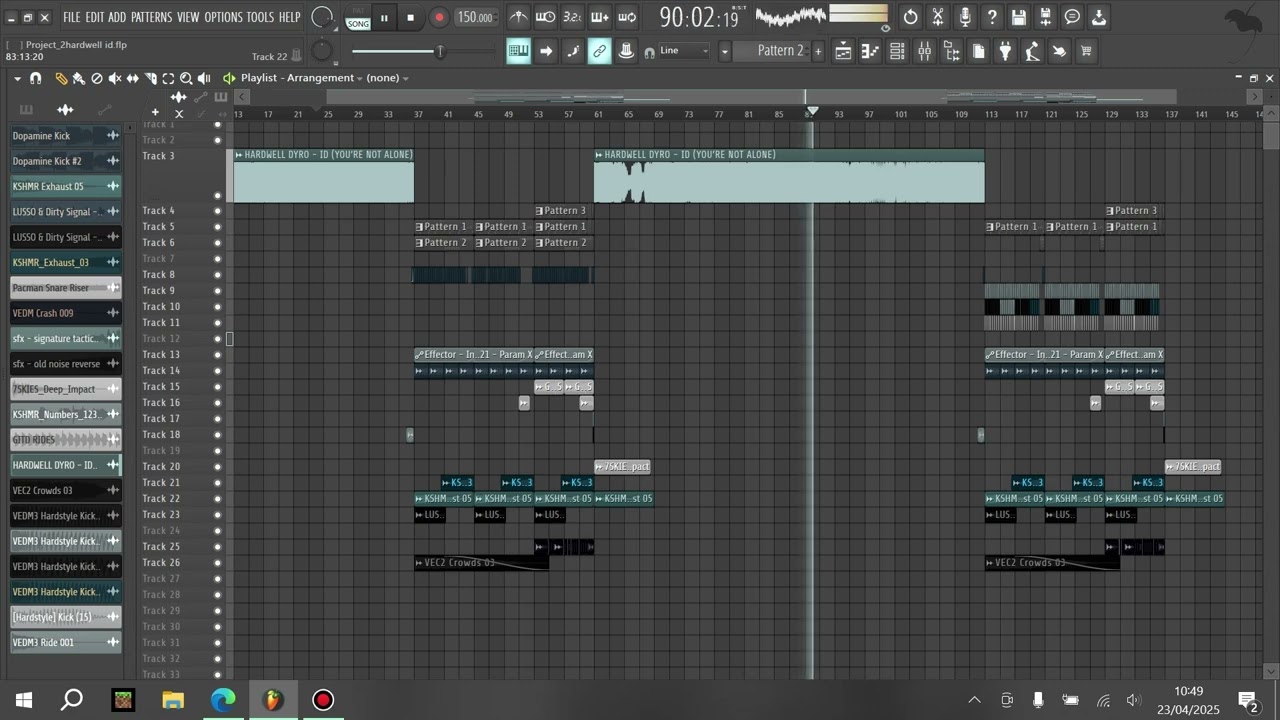The image size is (1280, 720).
Task: Click the stop playback button
Action: pos(410,18)
